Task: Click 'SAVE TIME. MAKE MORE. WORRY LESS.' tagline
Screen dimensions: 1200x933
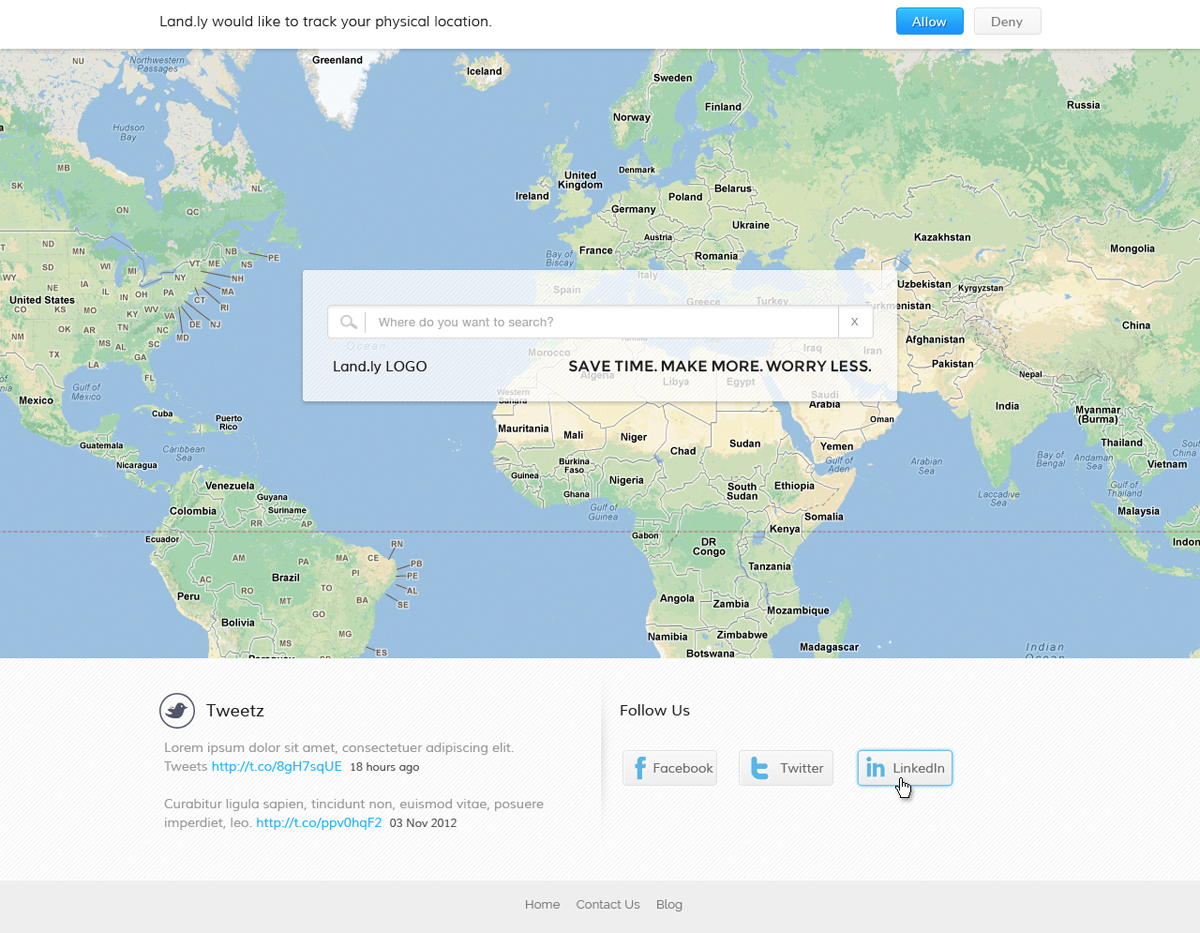Action: tap(720, 367)
